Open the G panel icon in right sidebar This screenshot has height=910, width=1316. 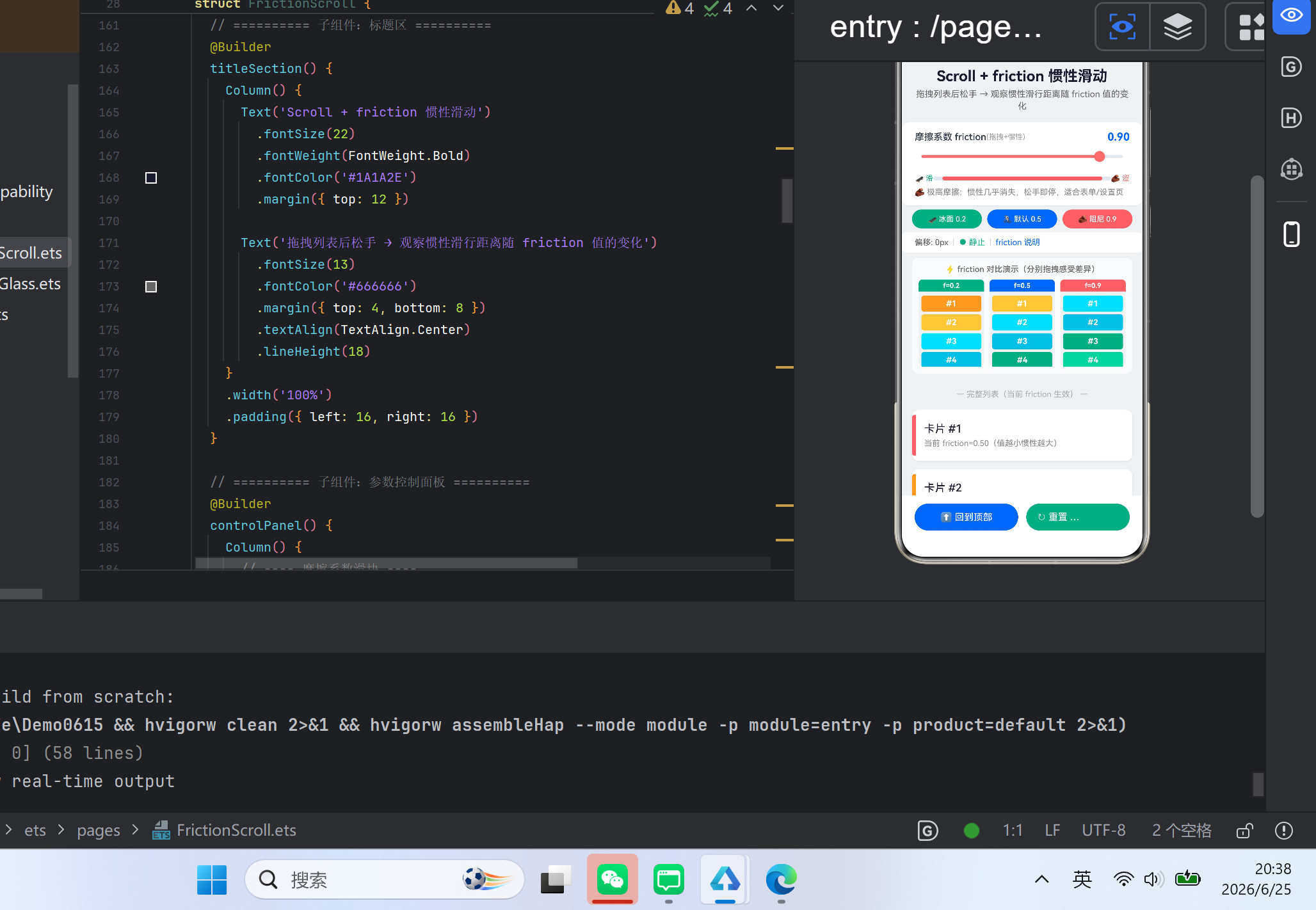[x=1291, y=67]
